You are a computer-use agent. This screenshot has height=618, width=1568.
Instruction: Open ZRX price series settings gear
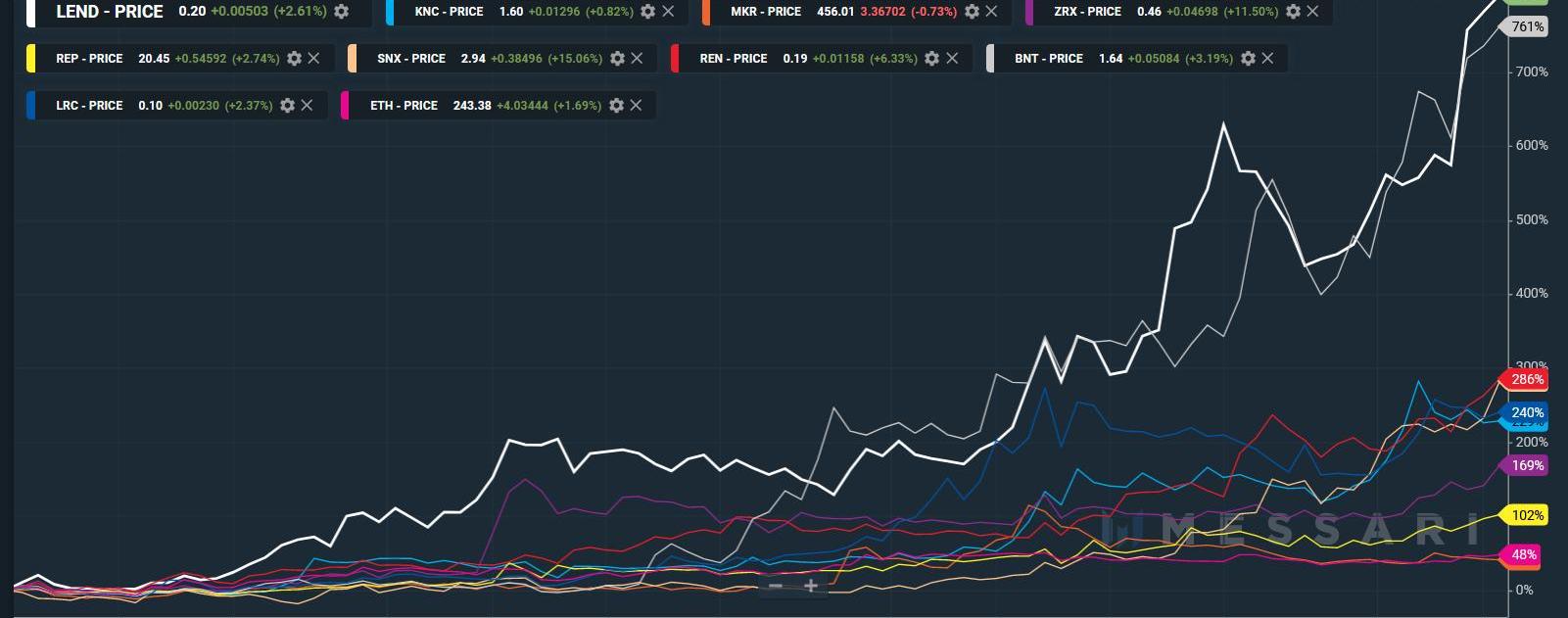1293,12
